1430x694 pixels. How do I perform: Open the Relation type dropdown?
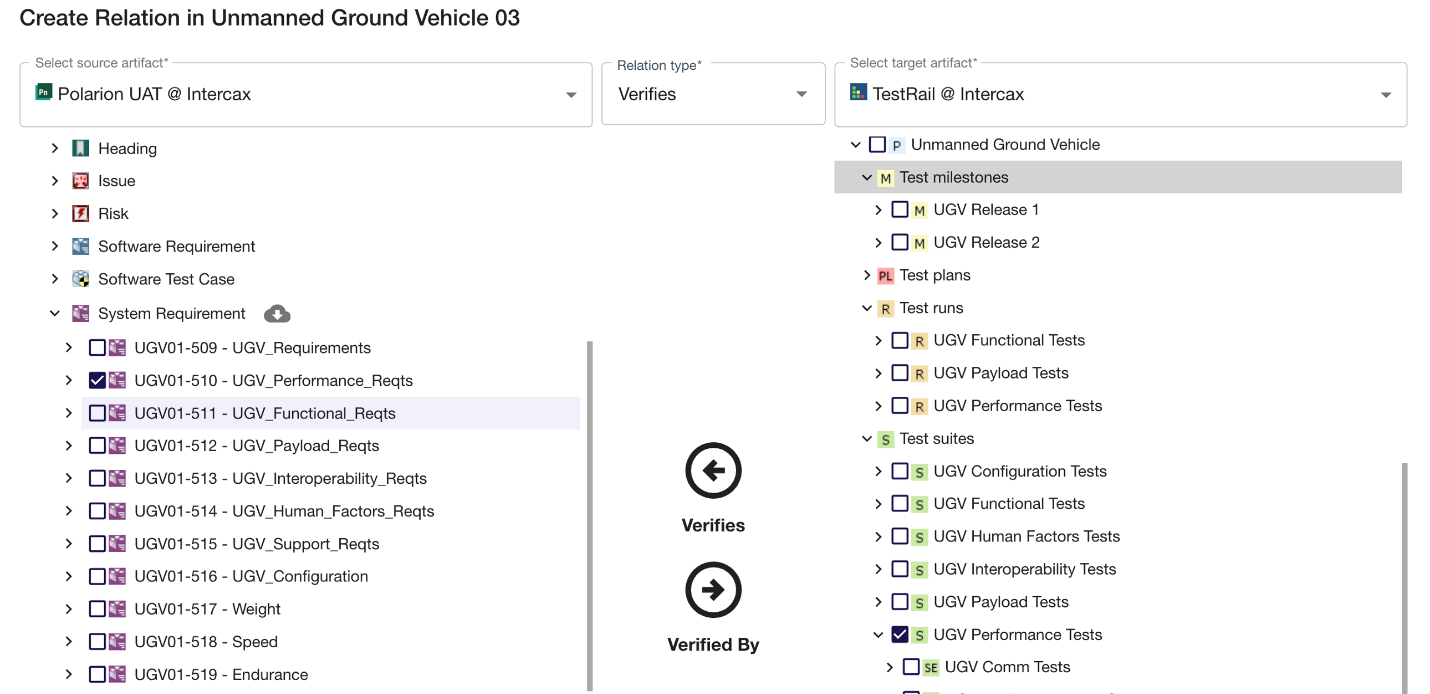(800, 94)
